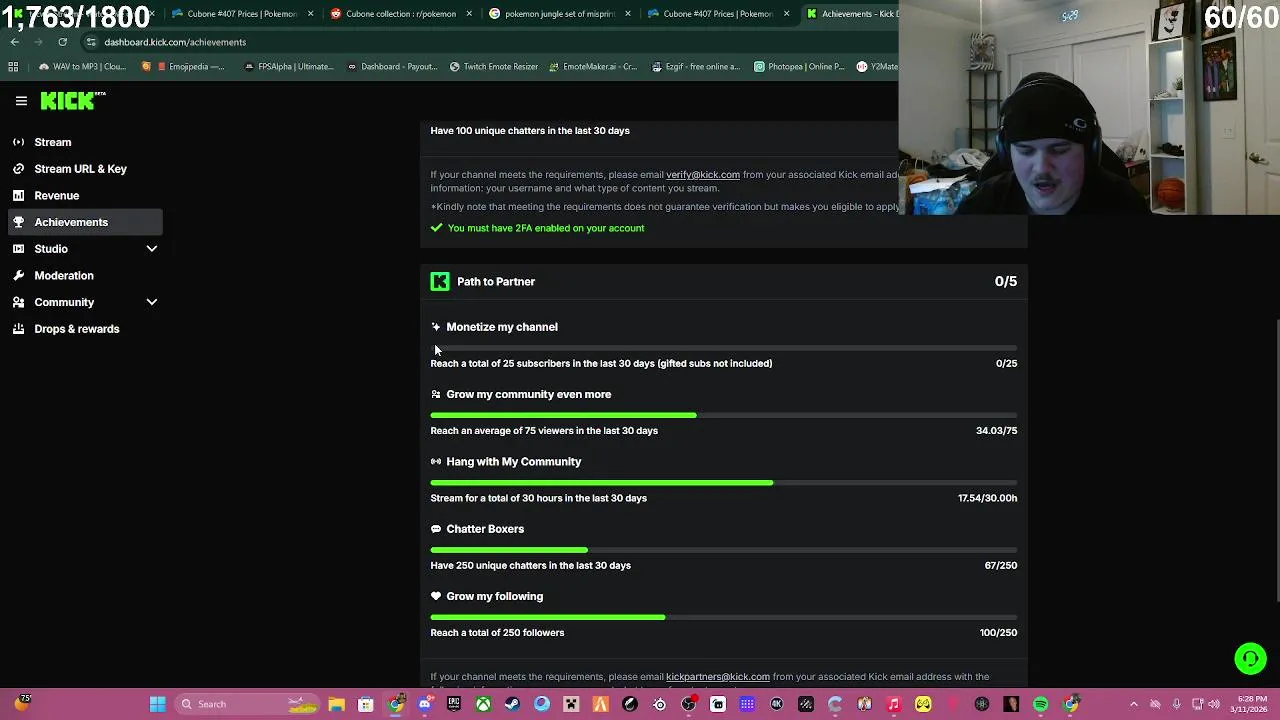
Task: Close the pokemon jungle set tab
Action: pyautogui.click(x=628, y=14)
